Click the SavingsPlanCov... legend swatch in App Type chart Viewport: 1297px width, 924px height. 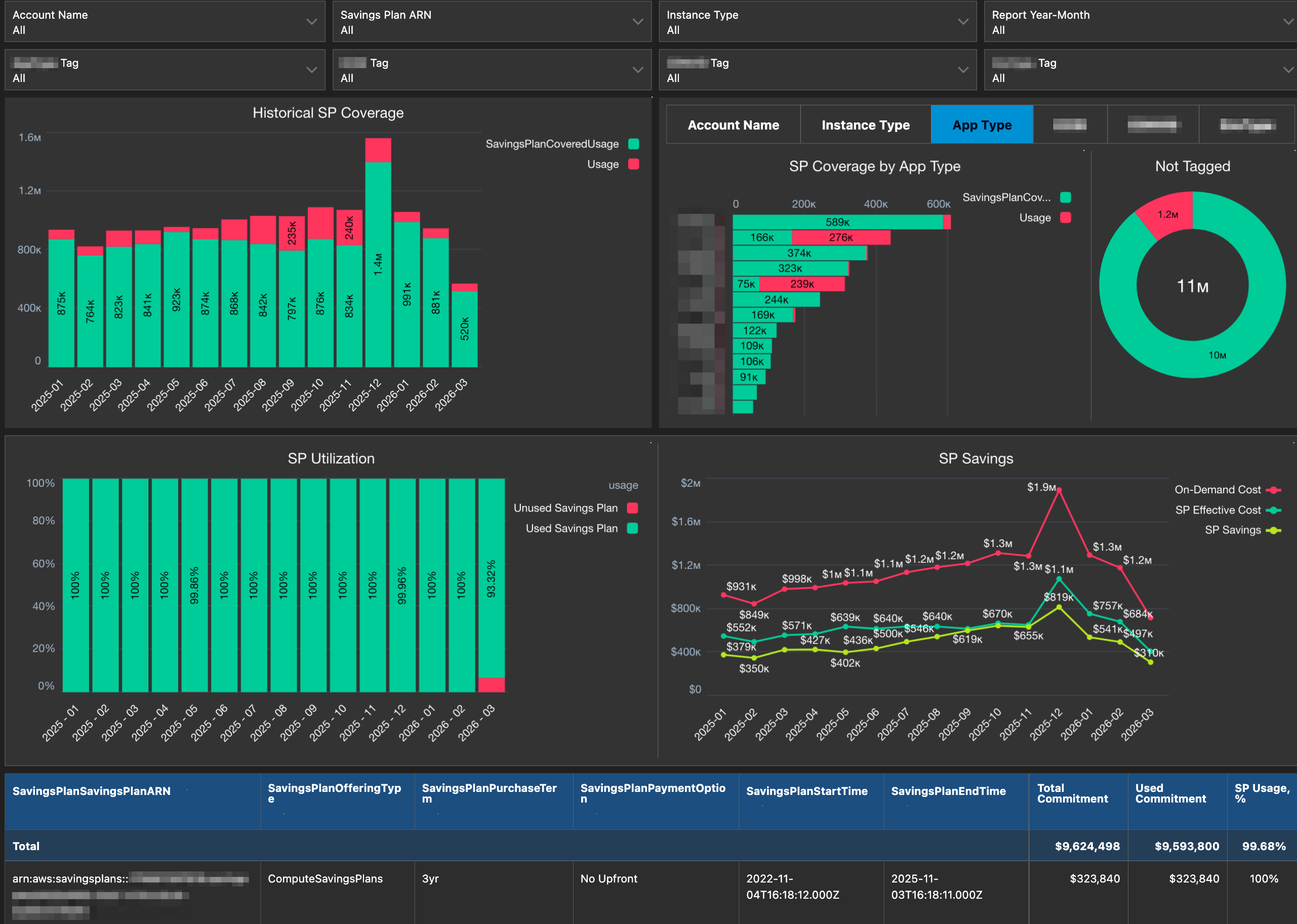click(1065, 197)
